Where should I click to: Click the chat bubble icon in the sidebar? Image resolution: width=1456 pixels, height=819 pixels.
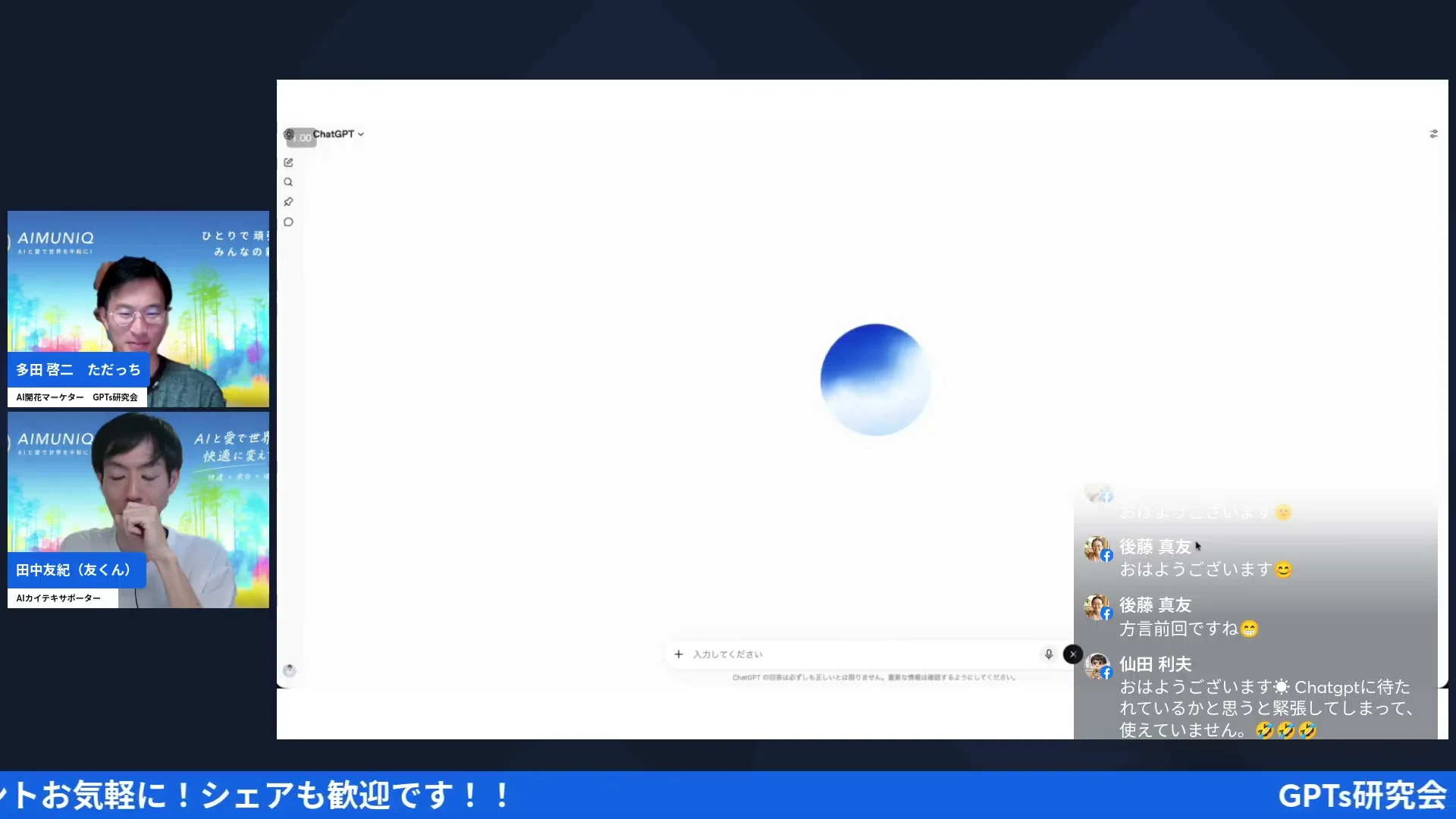[288, 222]
